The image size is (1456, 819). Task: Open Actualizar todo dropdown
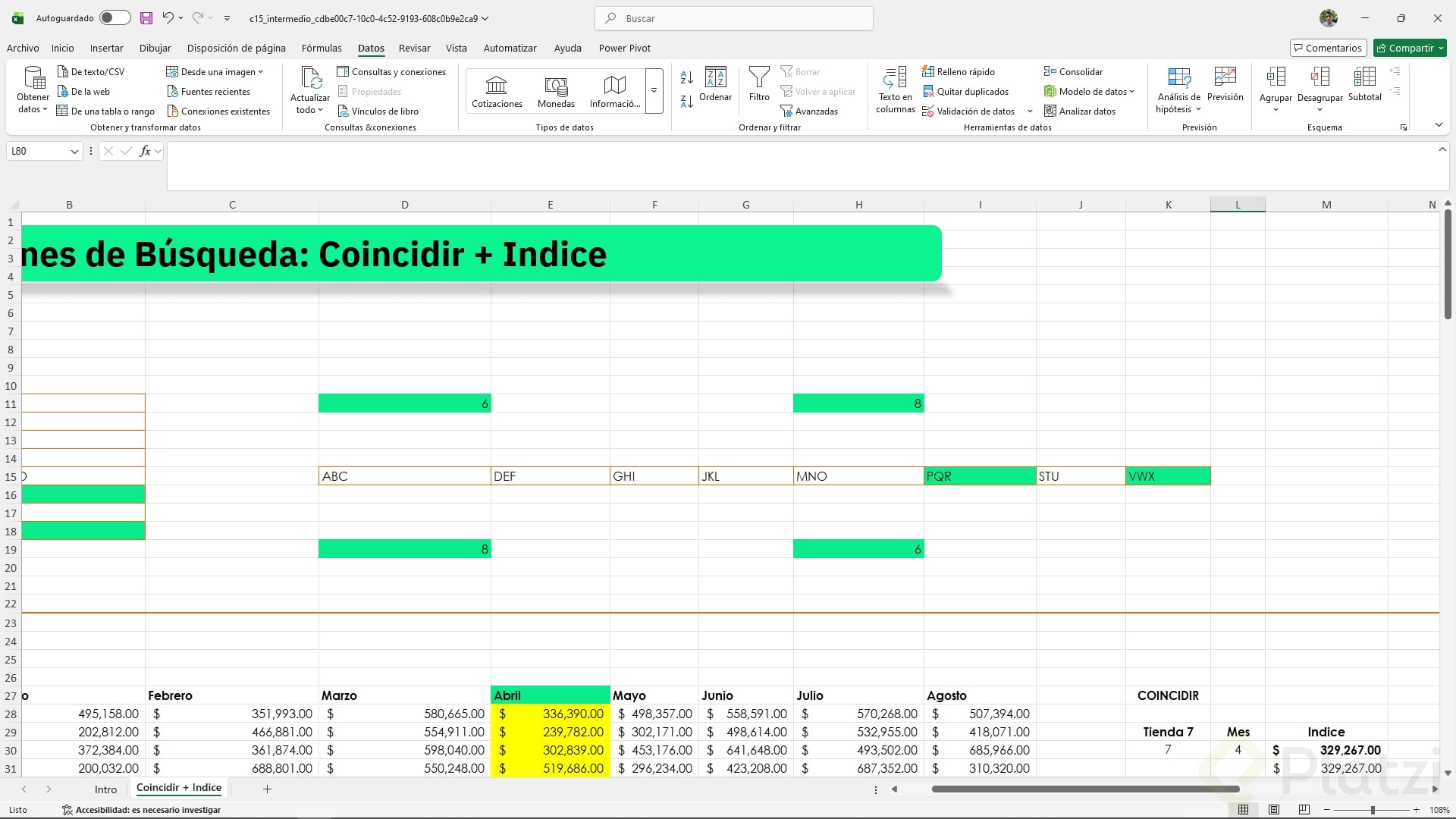pyautogui.click(x=309, y=111)
